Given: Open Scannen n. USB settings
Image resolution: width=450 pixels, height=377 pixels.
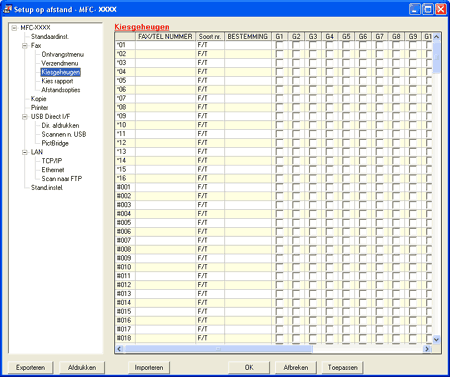Looking at the screenshot, I should coord(64,134).
